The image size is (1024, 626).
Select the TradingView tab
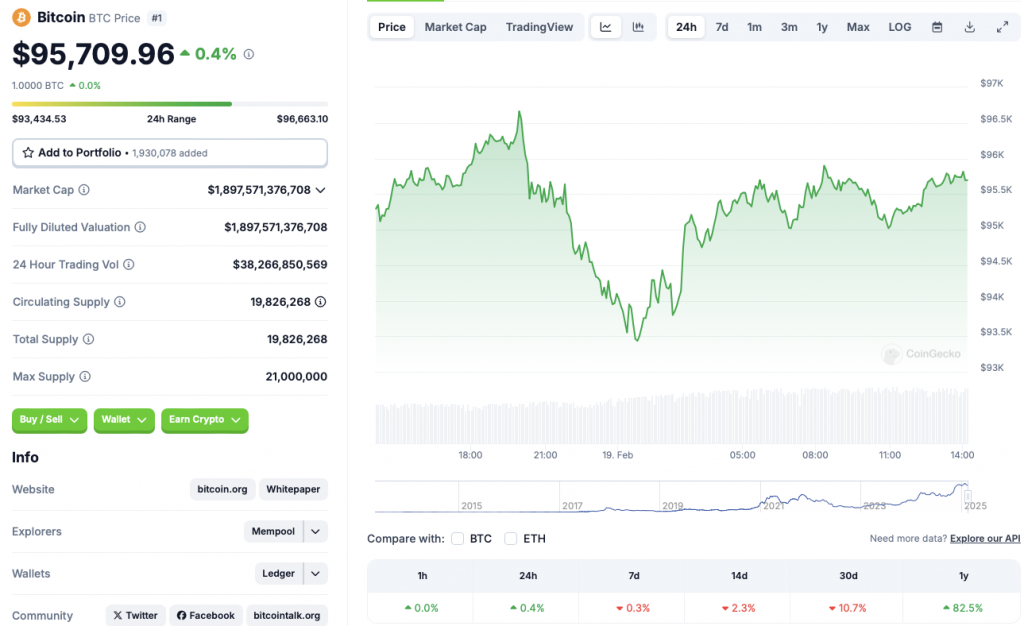(x=539, y=27)
